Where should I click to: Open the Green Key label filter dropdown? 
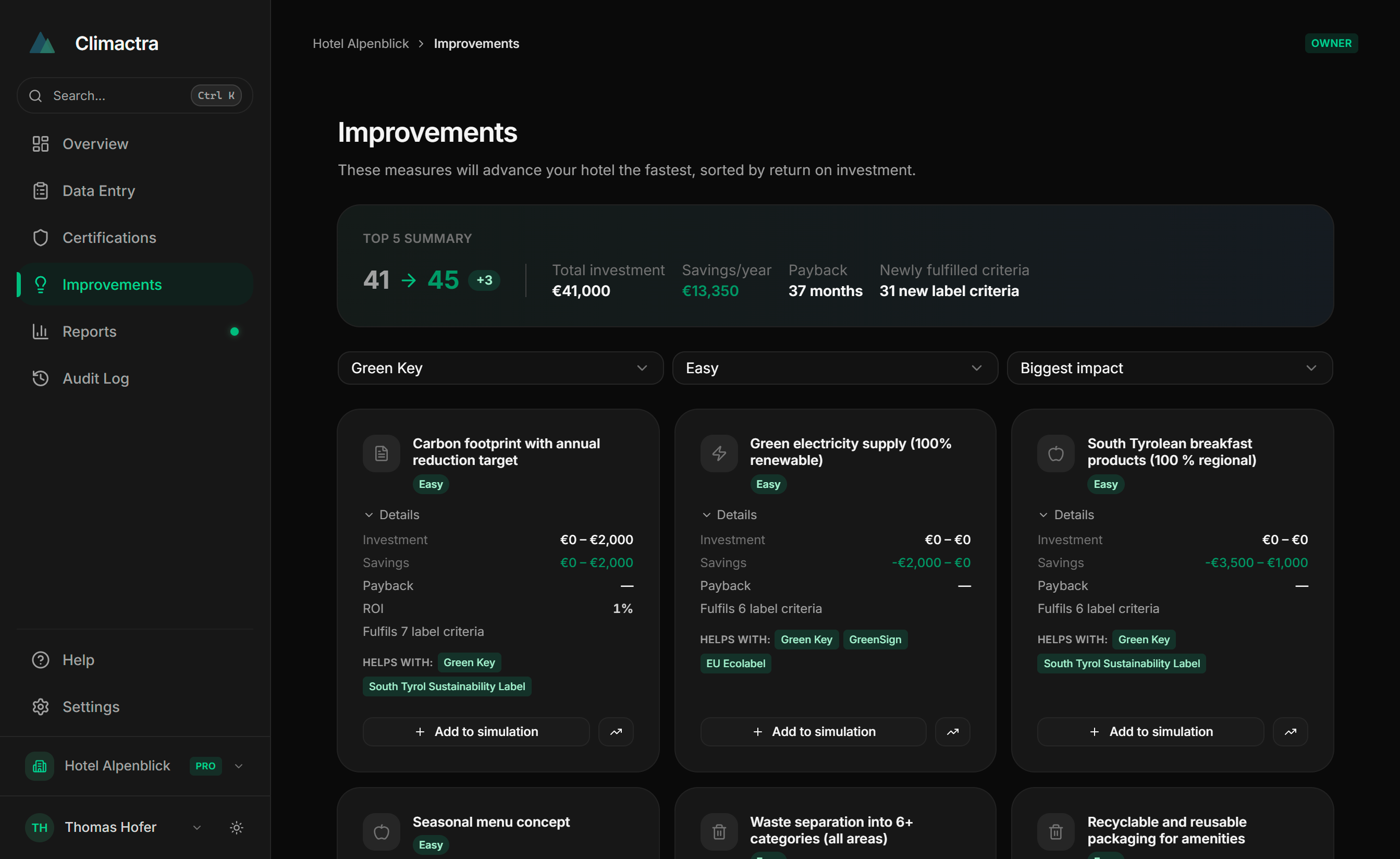coord(500,368)
